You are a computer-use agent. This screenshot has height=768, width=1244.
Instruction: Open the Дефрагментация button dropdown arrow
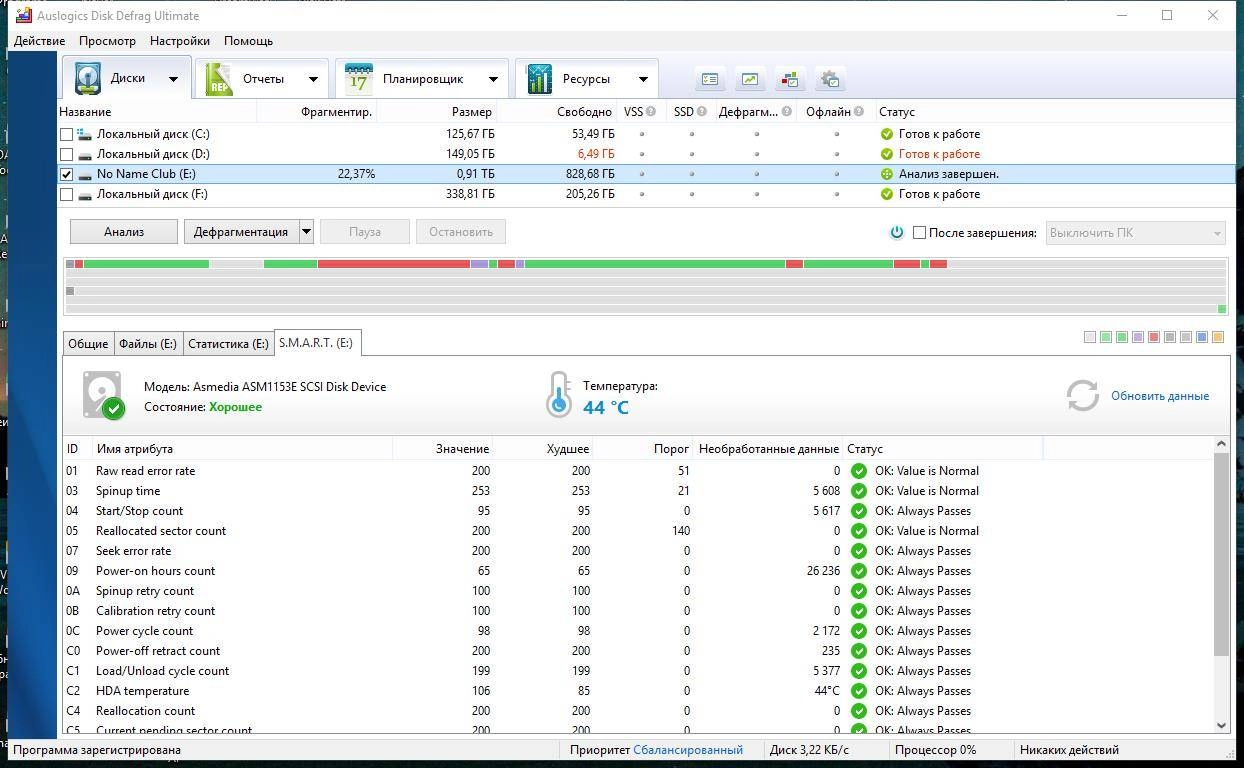click(306, 232)
